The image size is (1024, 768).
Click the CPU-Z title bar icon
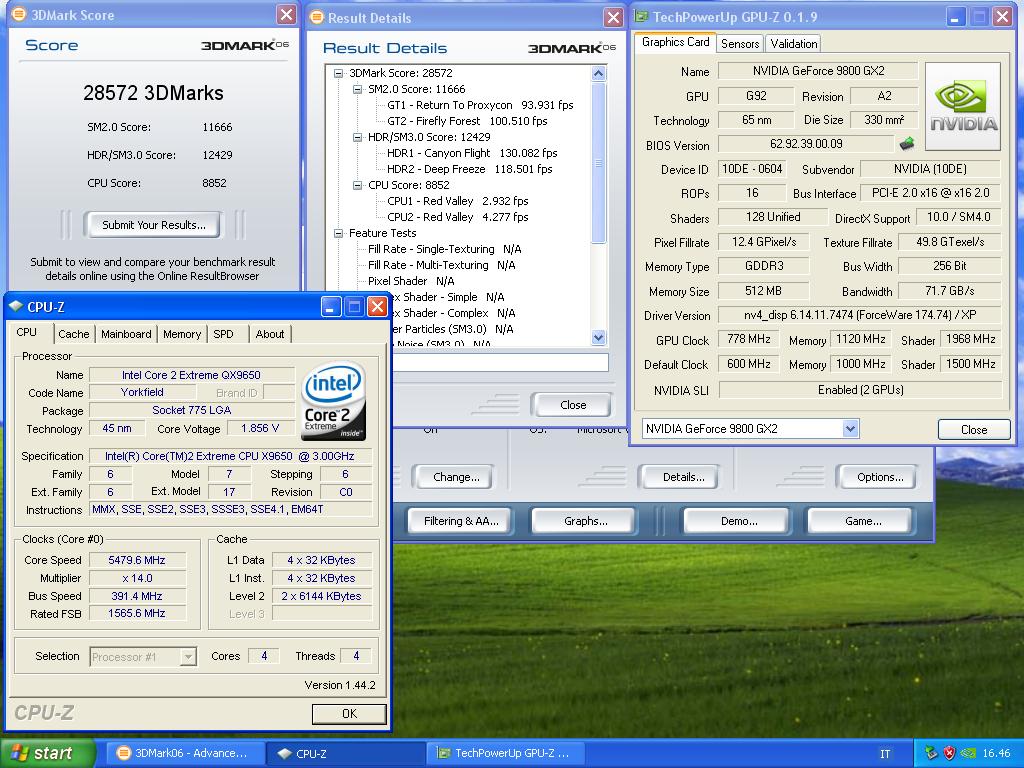coord(16,306)
